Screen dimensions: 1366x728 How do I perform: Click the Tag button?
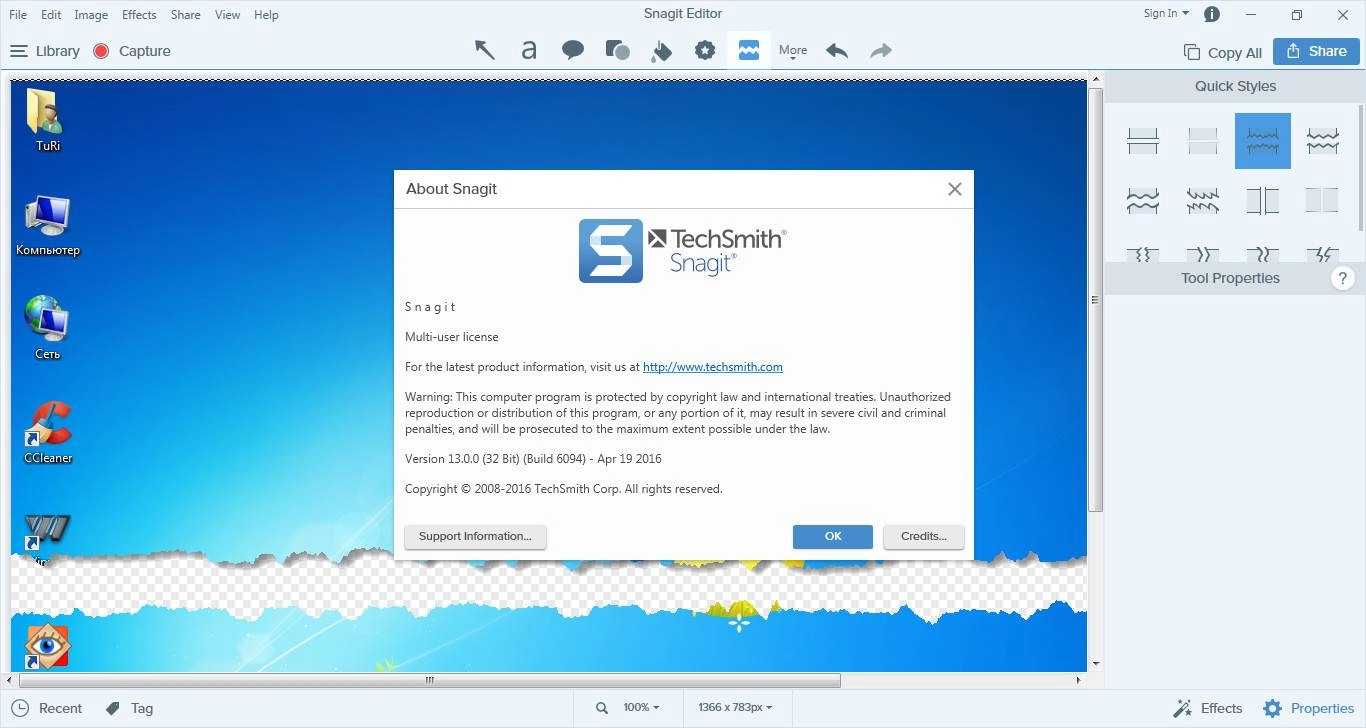(x=130, y=708)
